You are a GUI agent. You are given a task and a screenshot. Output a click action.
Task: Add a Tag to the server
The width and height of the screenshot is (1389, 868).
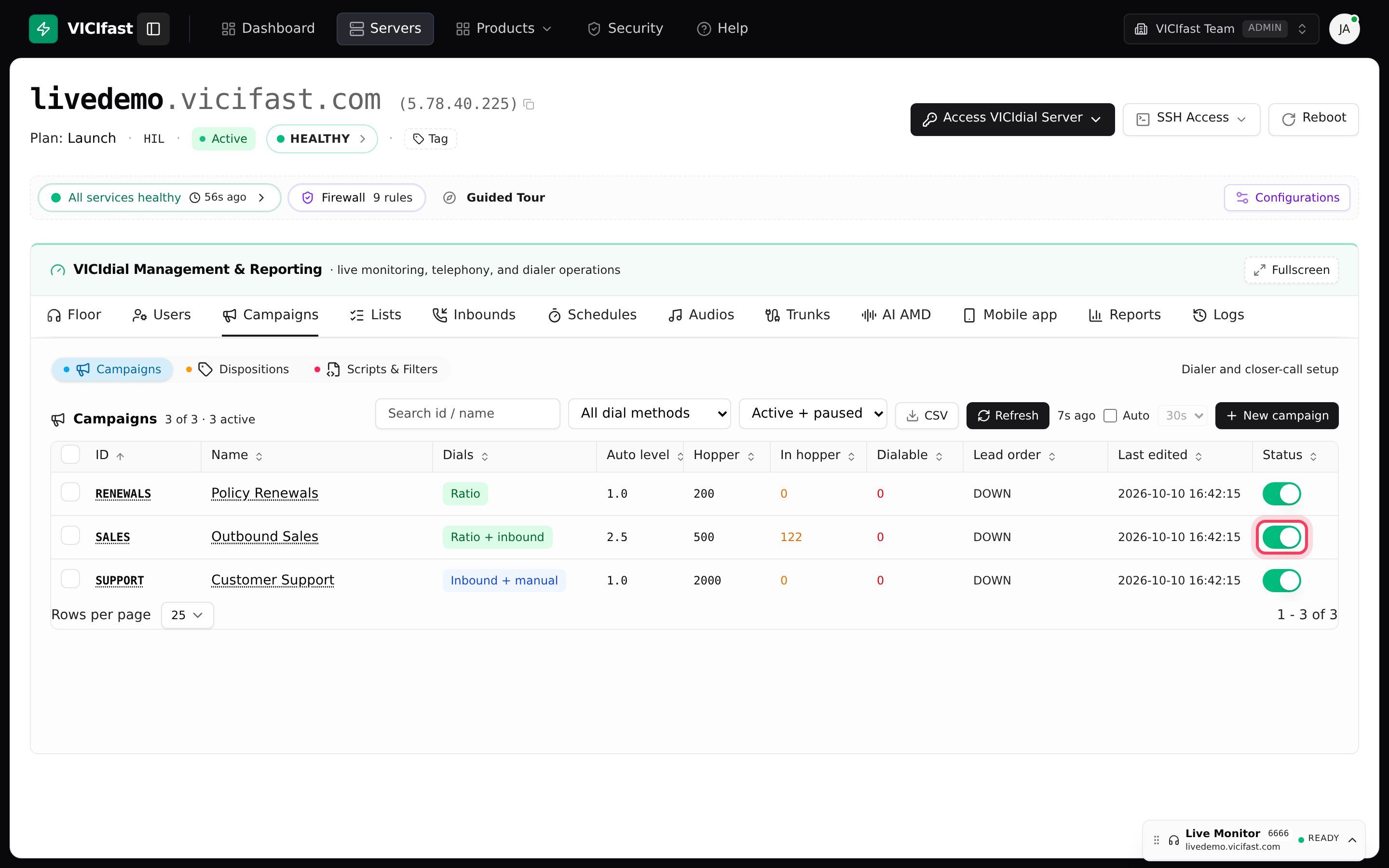pyautogui.click(x=431, y=139)
